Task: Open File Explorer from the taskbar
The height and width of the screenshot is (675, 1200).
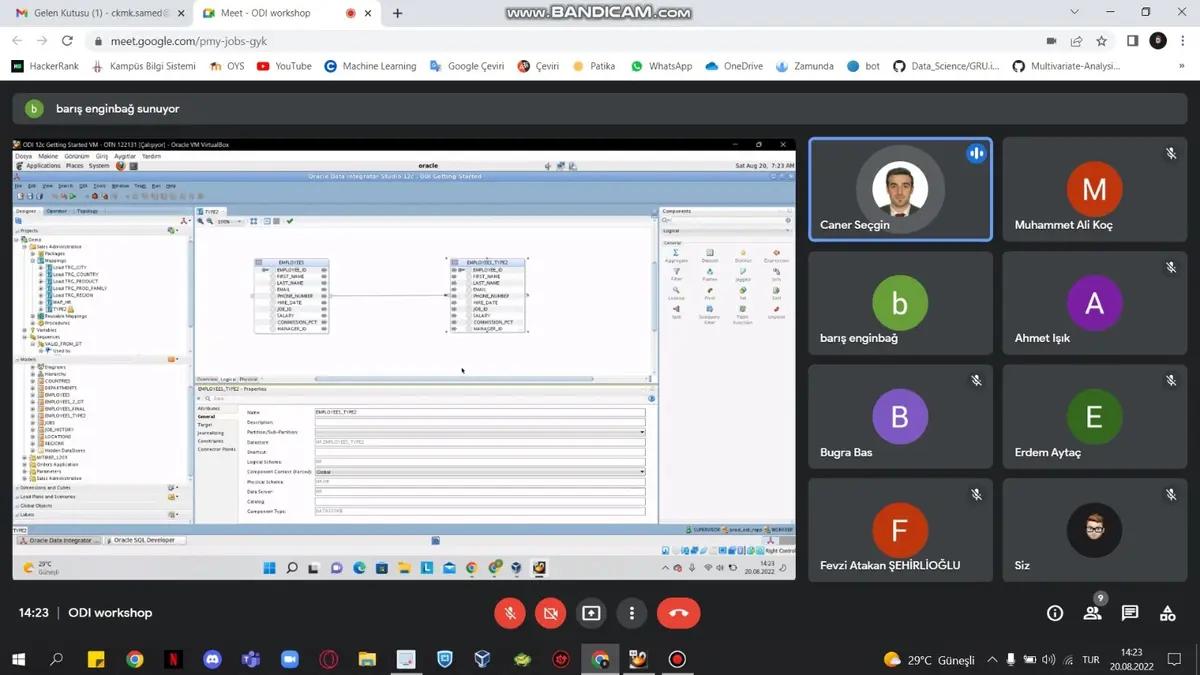Action: (x=367, y=660)
